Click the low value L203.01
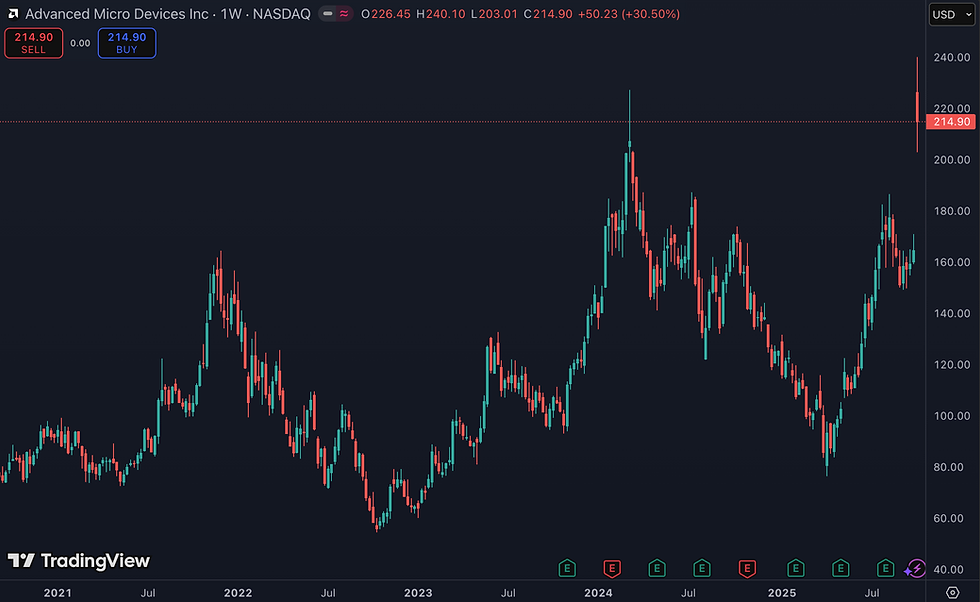The height and width of the screenshot is (602, 980). pyautogui.click(x=494, y=14)
